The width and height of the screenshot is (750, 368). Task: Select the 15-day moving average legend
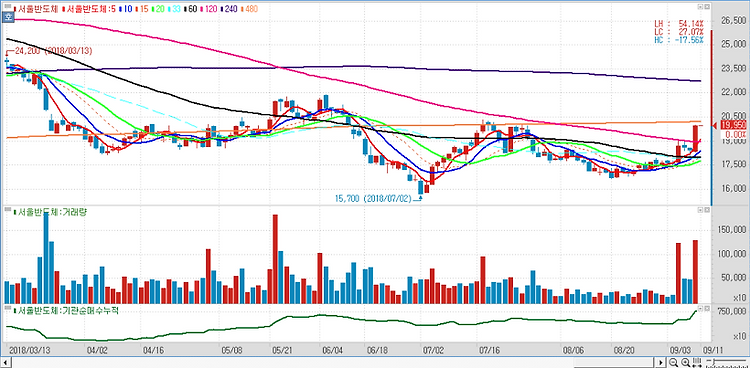pyautogui.click(x=143, y=9)
